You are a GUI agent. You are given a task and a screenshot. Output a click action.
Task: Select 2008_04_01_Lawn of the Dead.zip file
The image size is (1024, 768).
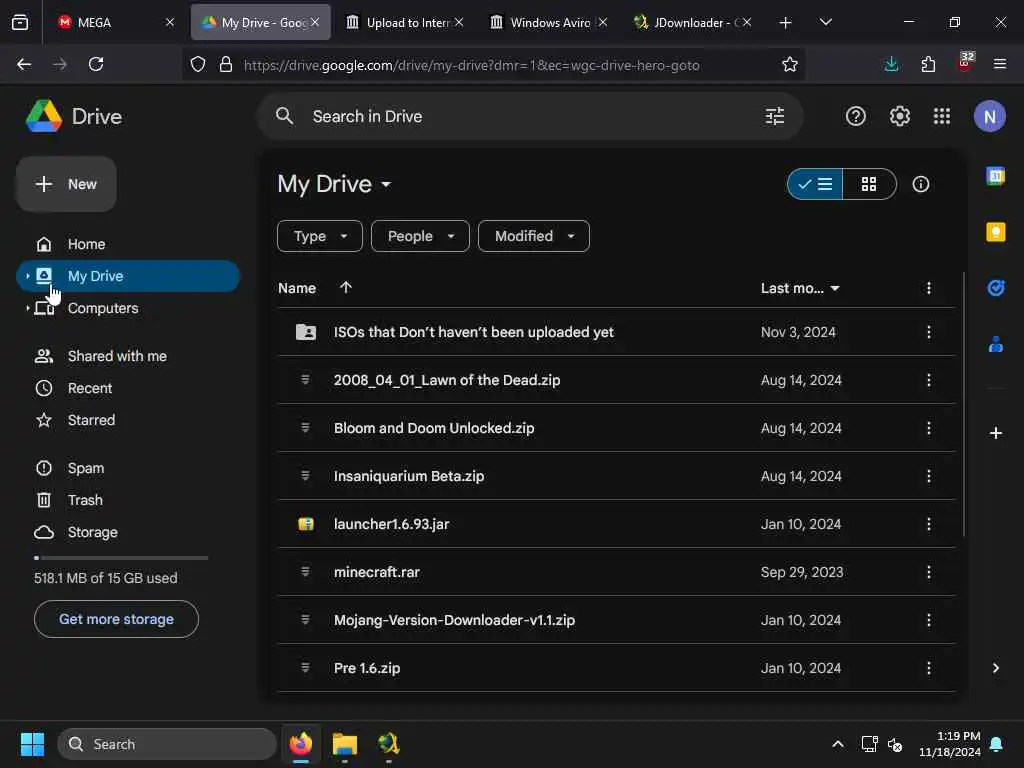tap(616, 380)
